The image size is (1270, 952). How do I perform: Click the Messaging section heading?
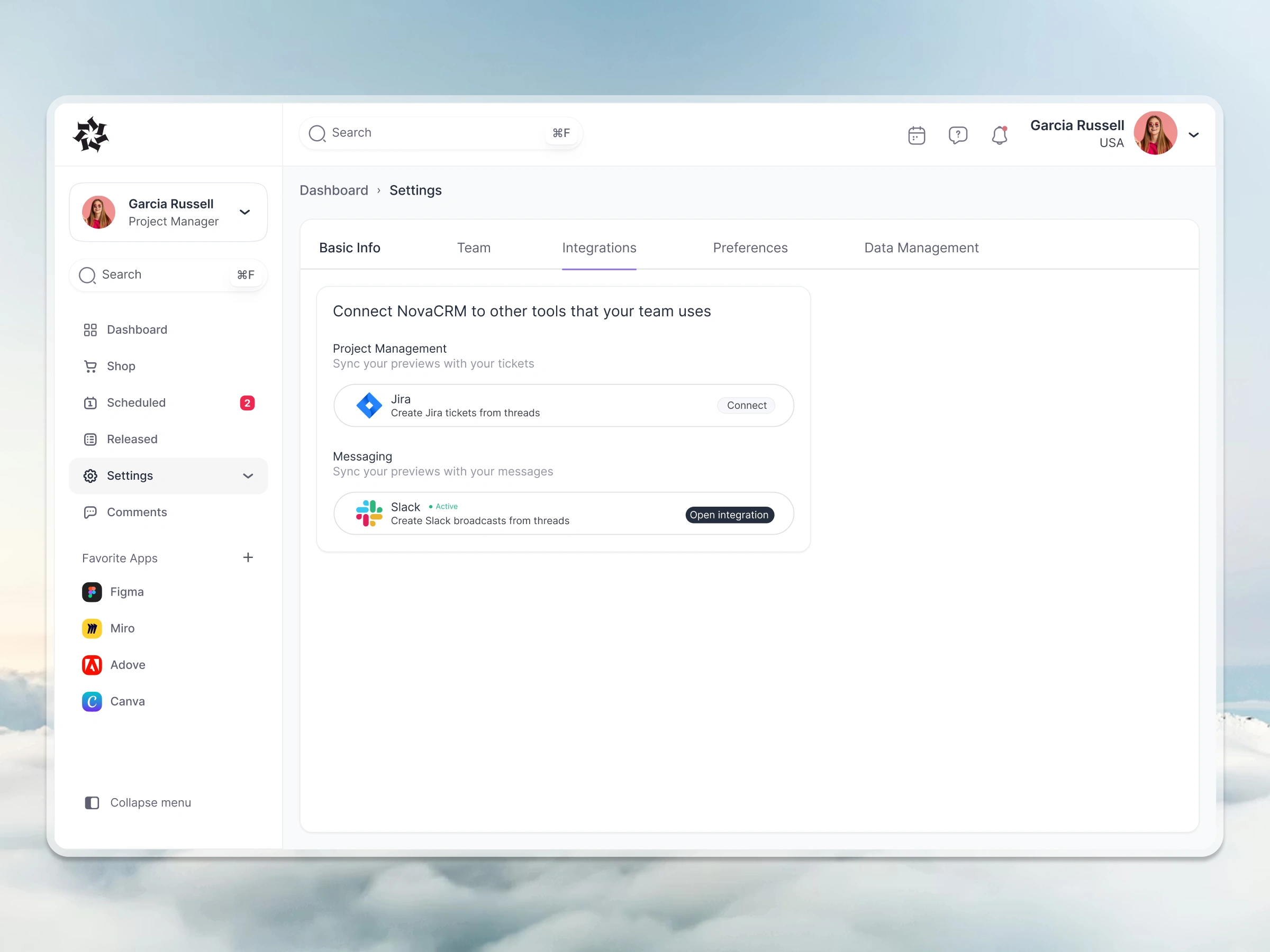[362, 457]
